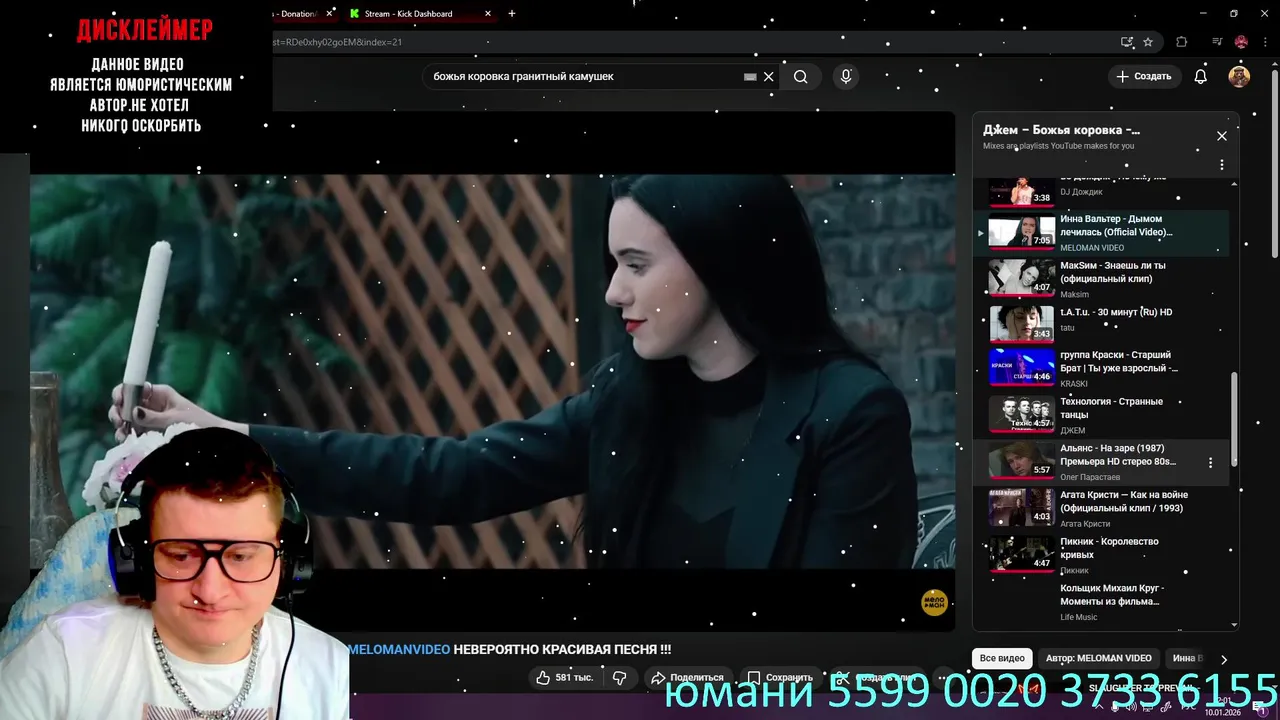Click the Джем – Божья коровка mix title
Image resolution: width=1280 pixels, height=720 pixels.
click(1061, 130)
